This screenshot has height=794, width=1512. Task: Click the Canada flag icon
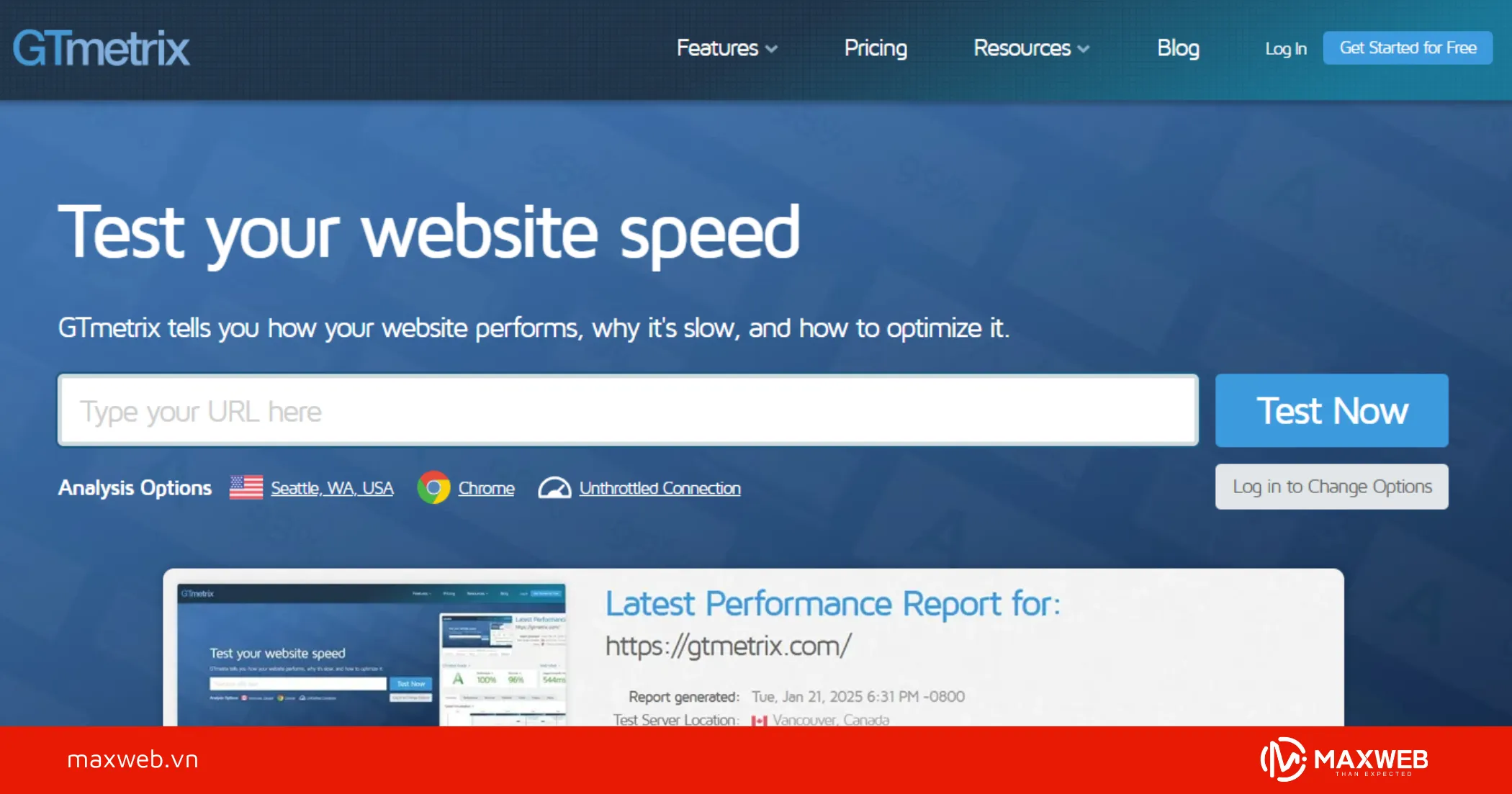tap(759, 720)
